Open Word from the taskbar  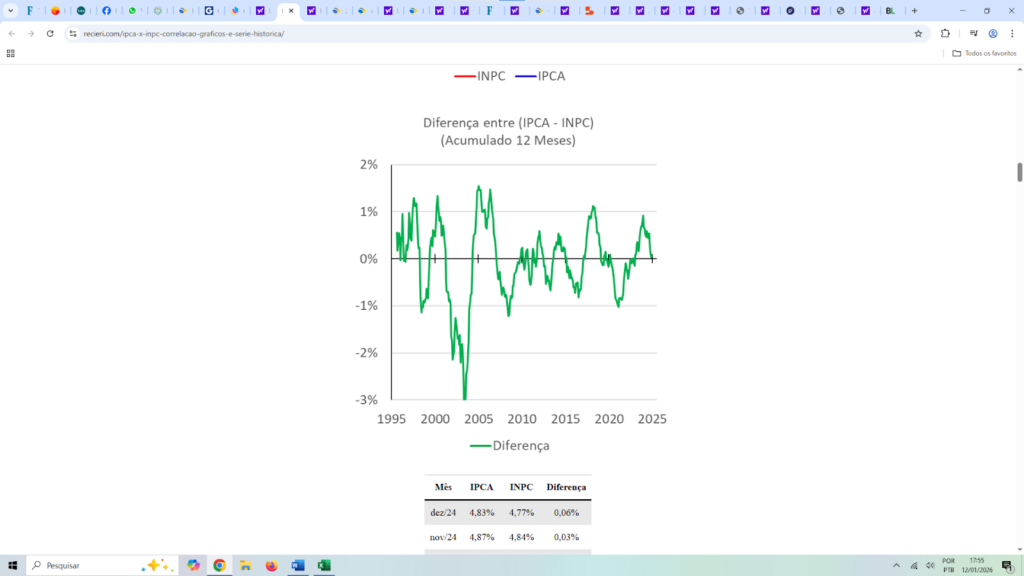tap(298, 565)
